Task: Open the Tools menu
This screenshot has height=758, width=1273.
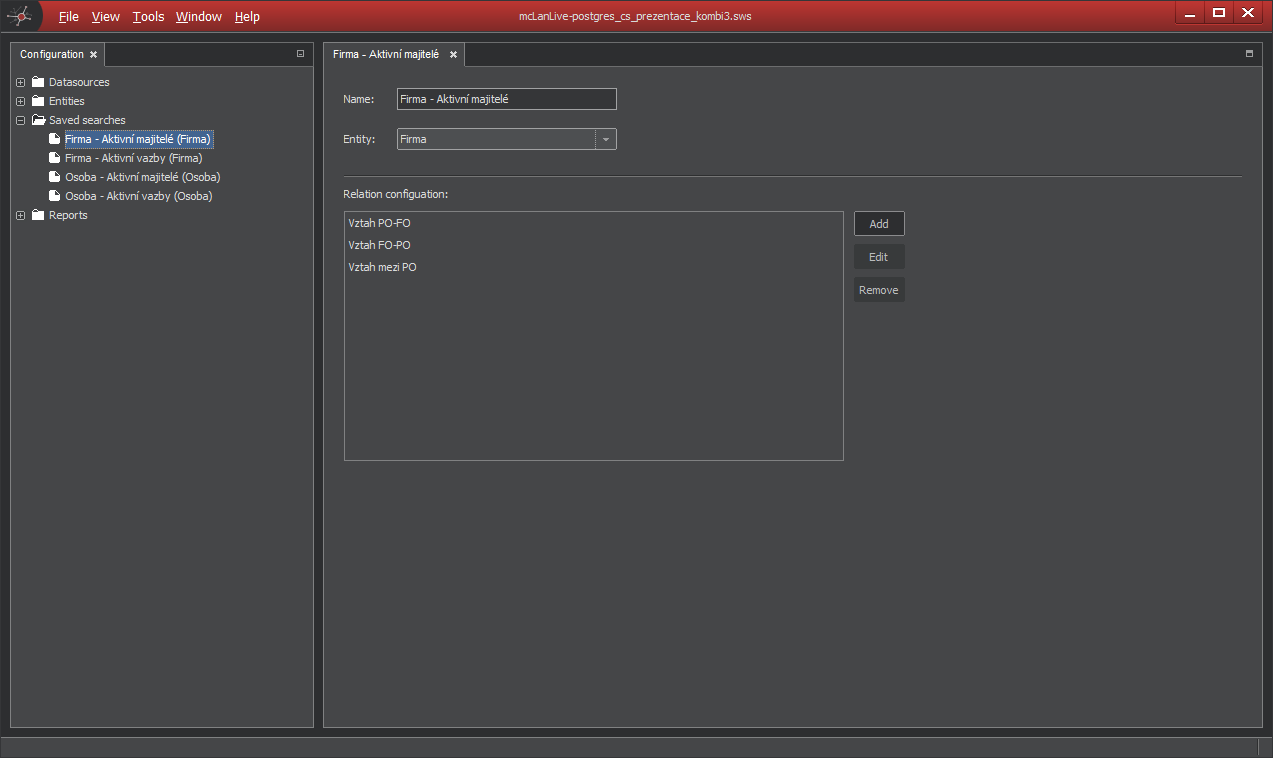Action: coord(148,17)
